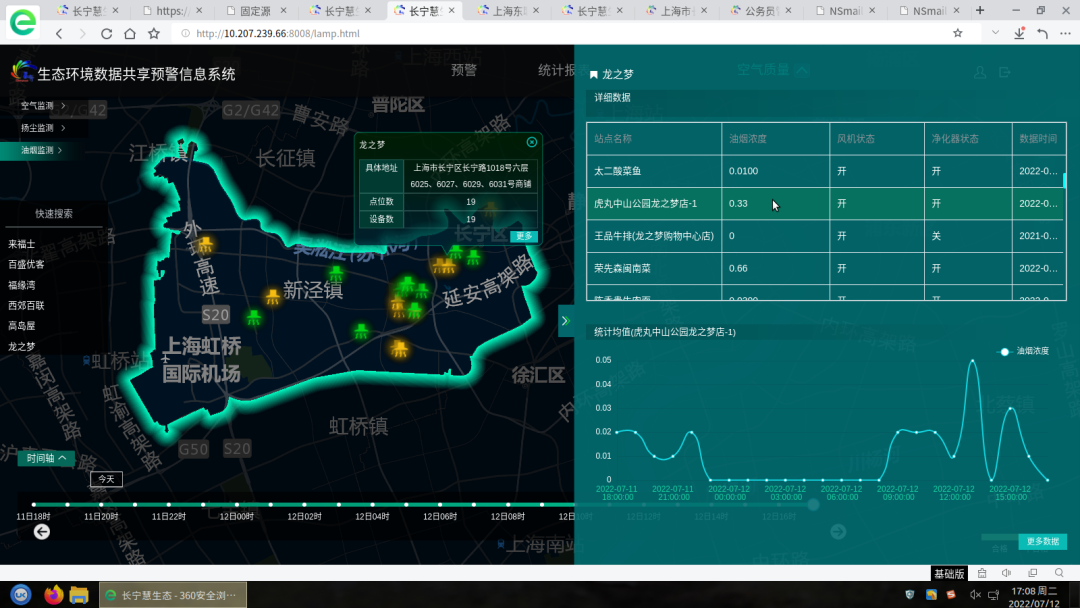Switch to the 公务员 browser tab
1080x608 pixels.
click(x=760, y=11)
